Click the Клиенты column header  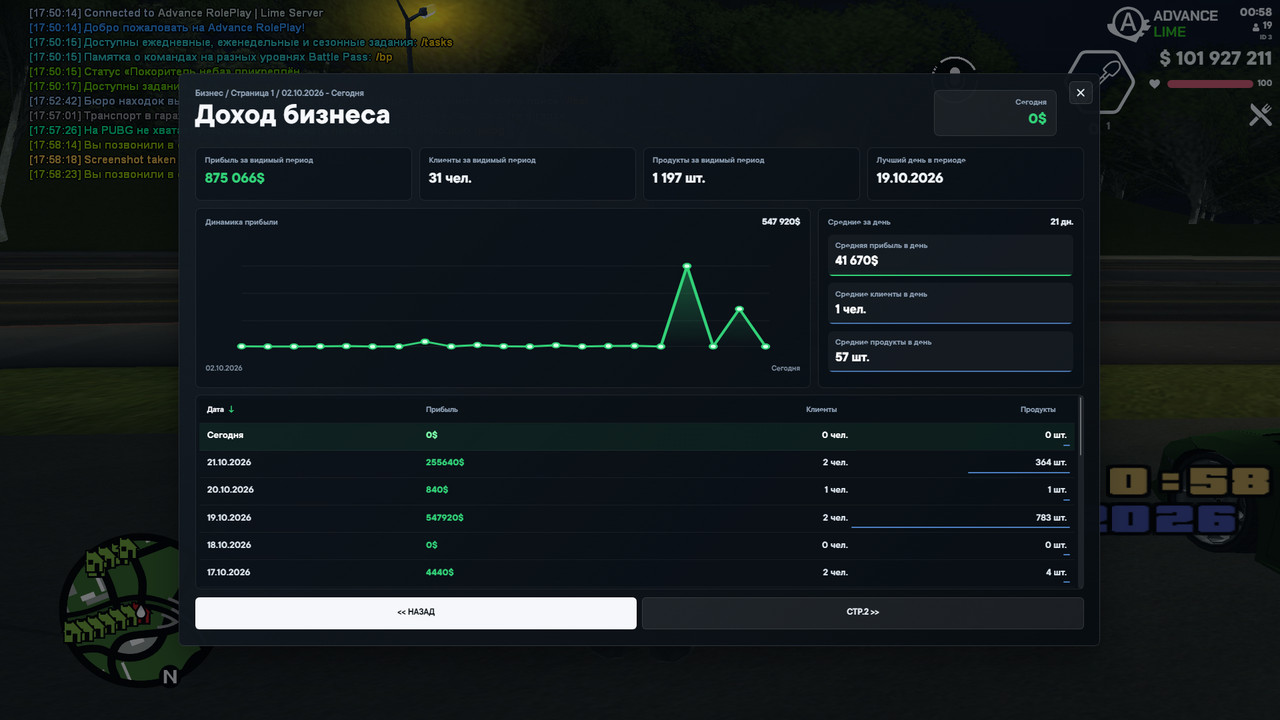(x=822, y=410)
